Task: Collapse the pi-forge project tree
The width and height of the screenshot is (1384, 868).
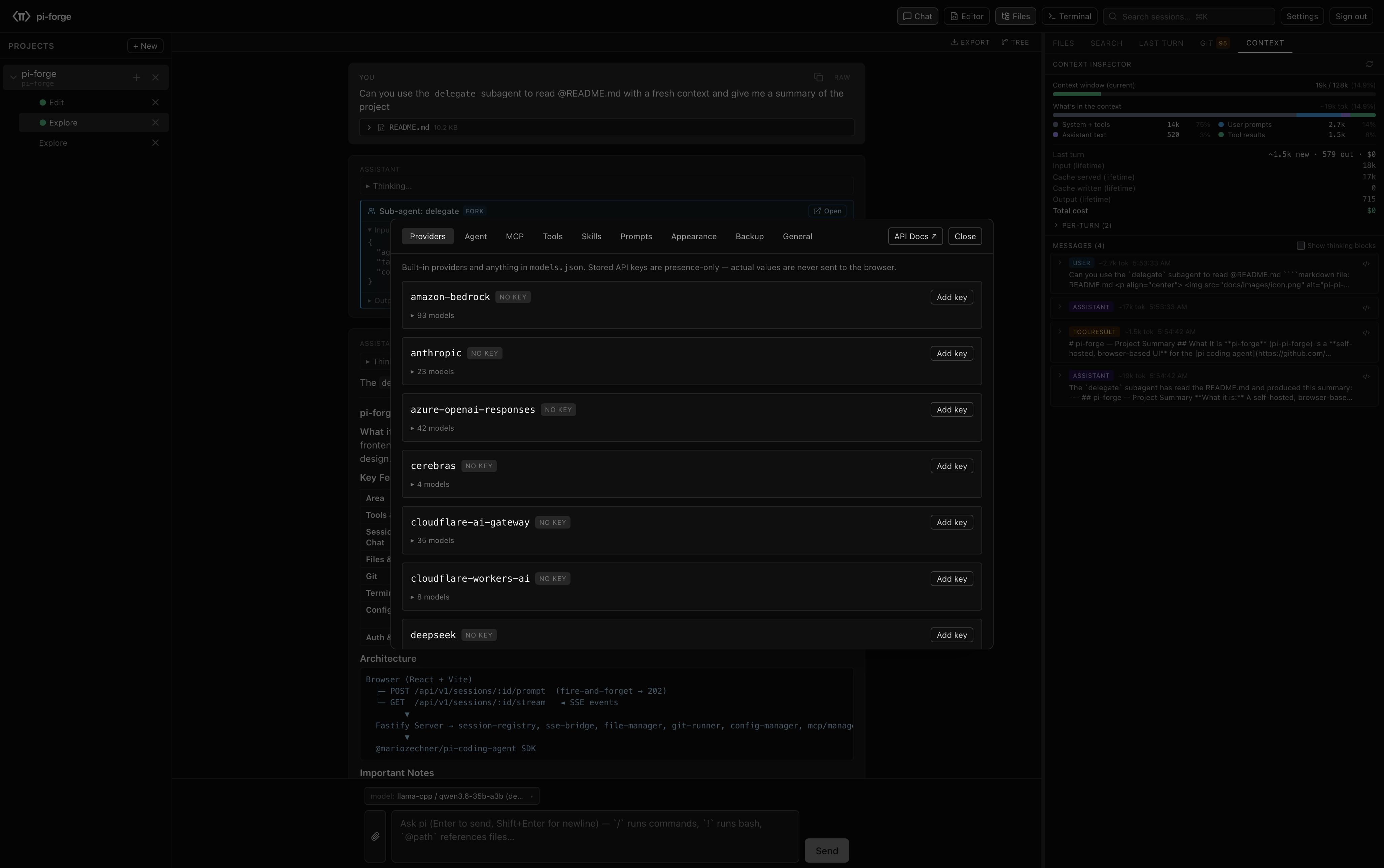Action: coord(13,77)
